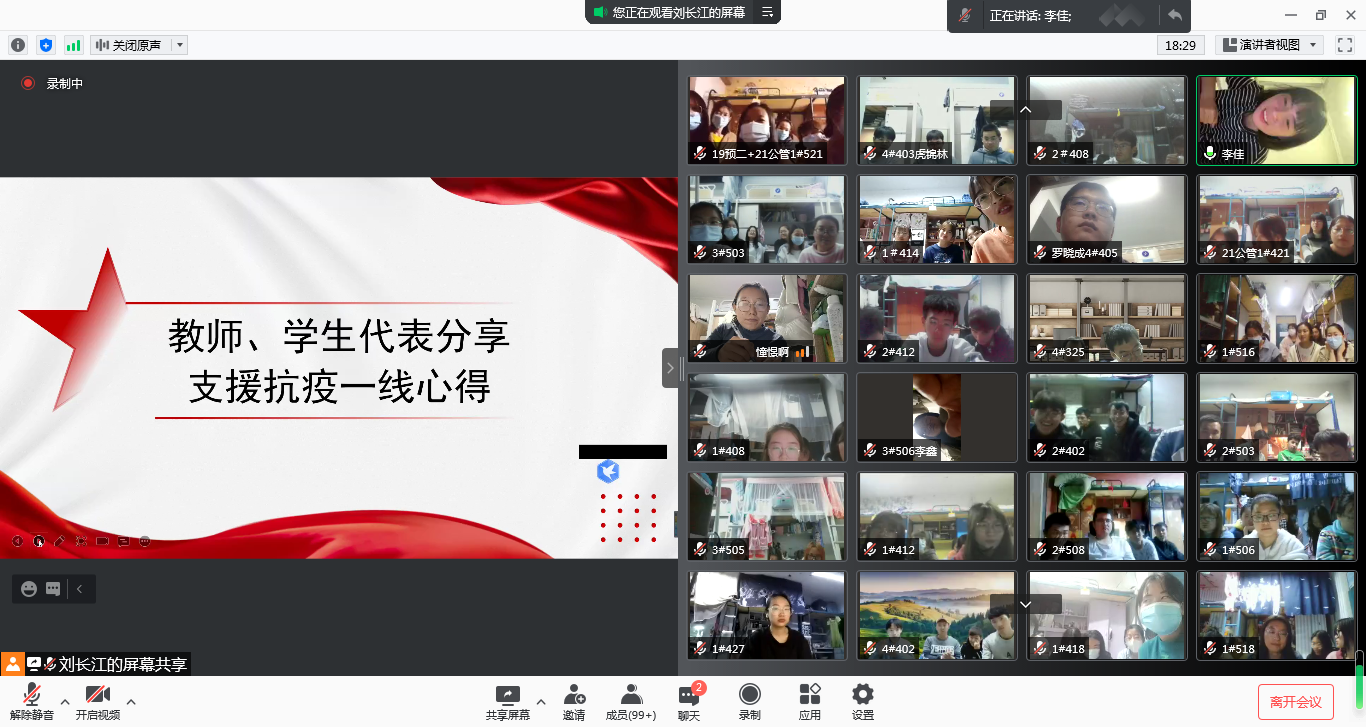The width and height of the screenshot is (1366, 727).
Task: Toggle recording (录制) button
Action: coord(749,701)
